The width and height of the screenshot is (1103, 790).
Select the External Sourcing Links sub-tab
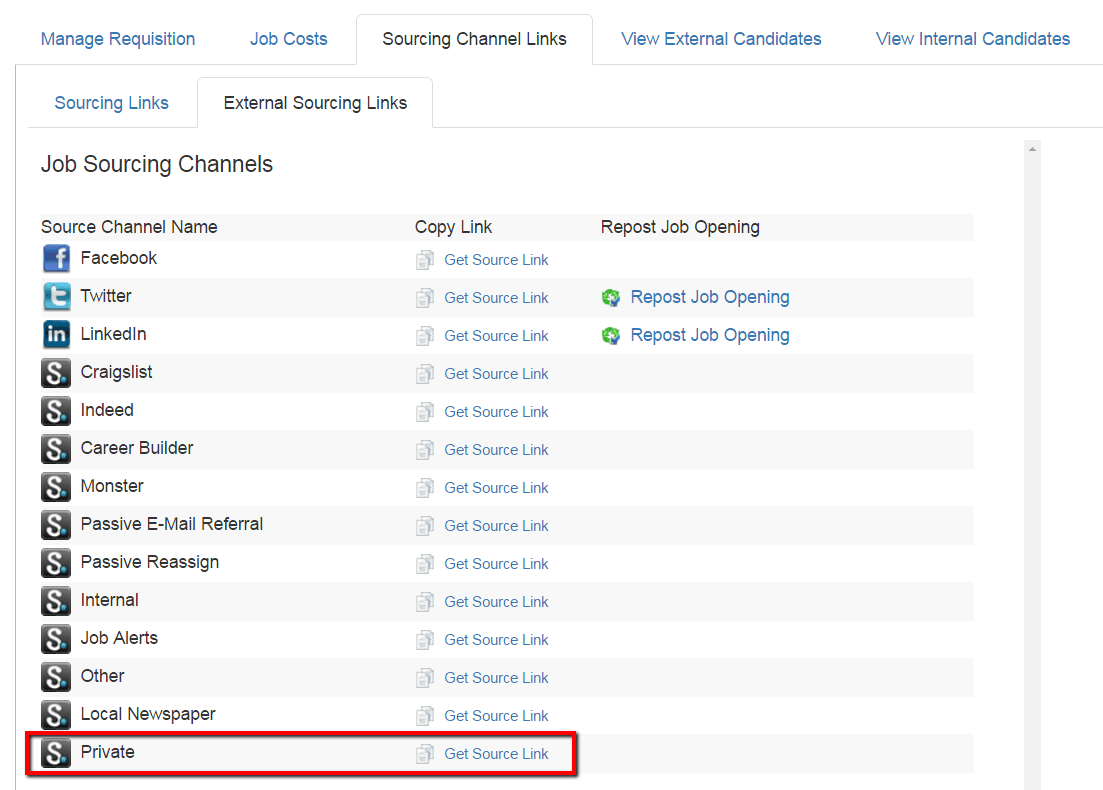click(315, 103)
